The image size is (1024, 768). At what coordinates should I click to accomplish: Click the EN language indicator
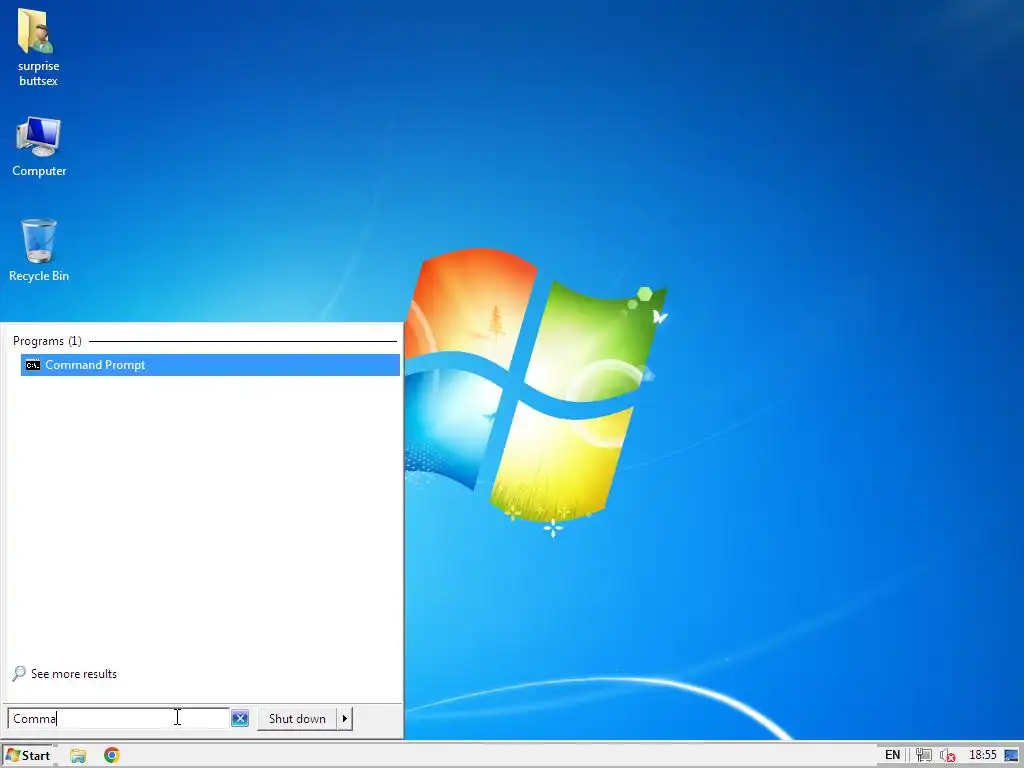(892, 755)
